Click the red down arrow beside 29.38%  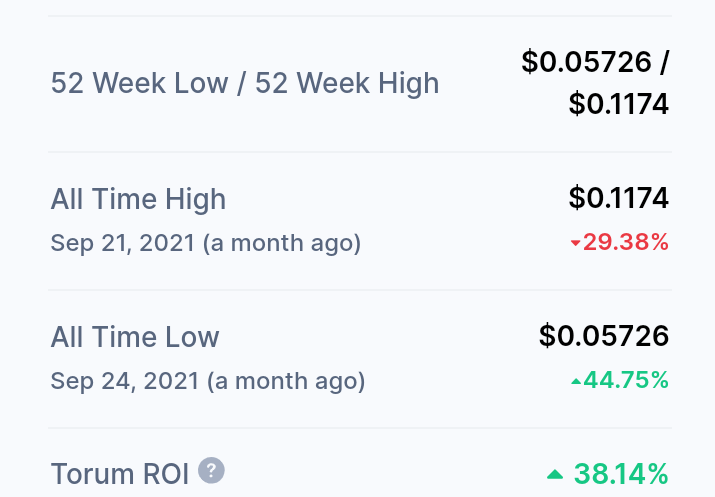pyautogui.click(x=575, y=243)
